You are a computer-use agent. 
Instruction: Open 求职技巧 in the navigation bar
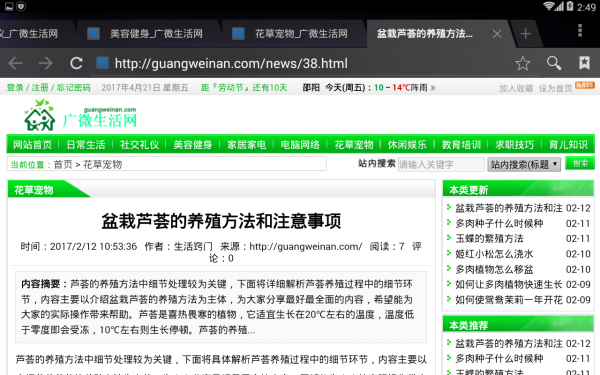click(x=514, y=145)
